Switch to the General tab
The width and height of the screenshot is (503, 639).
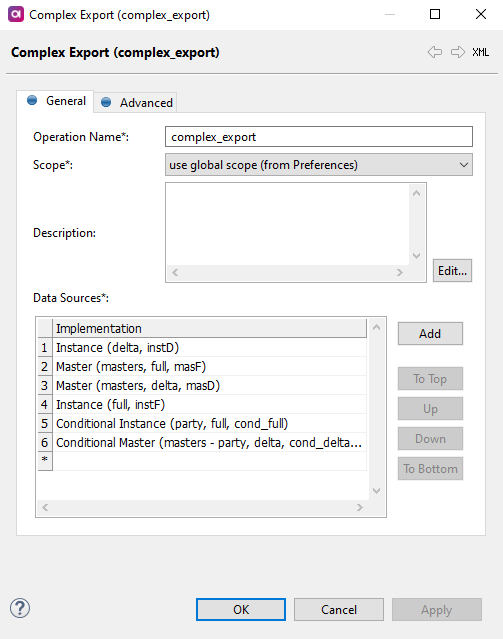coord(55,101)
